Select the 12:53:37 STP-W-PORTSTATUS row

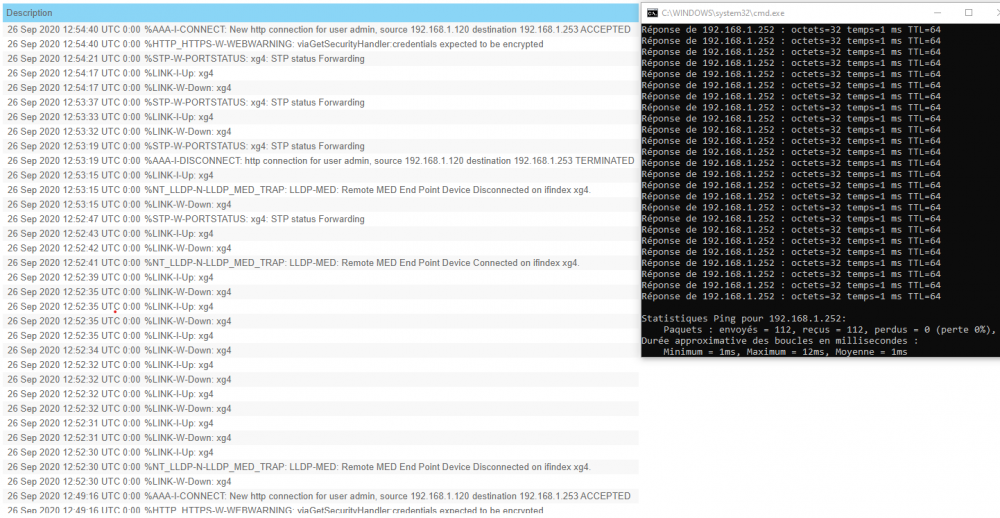[320, 103]
